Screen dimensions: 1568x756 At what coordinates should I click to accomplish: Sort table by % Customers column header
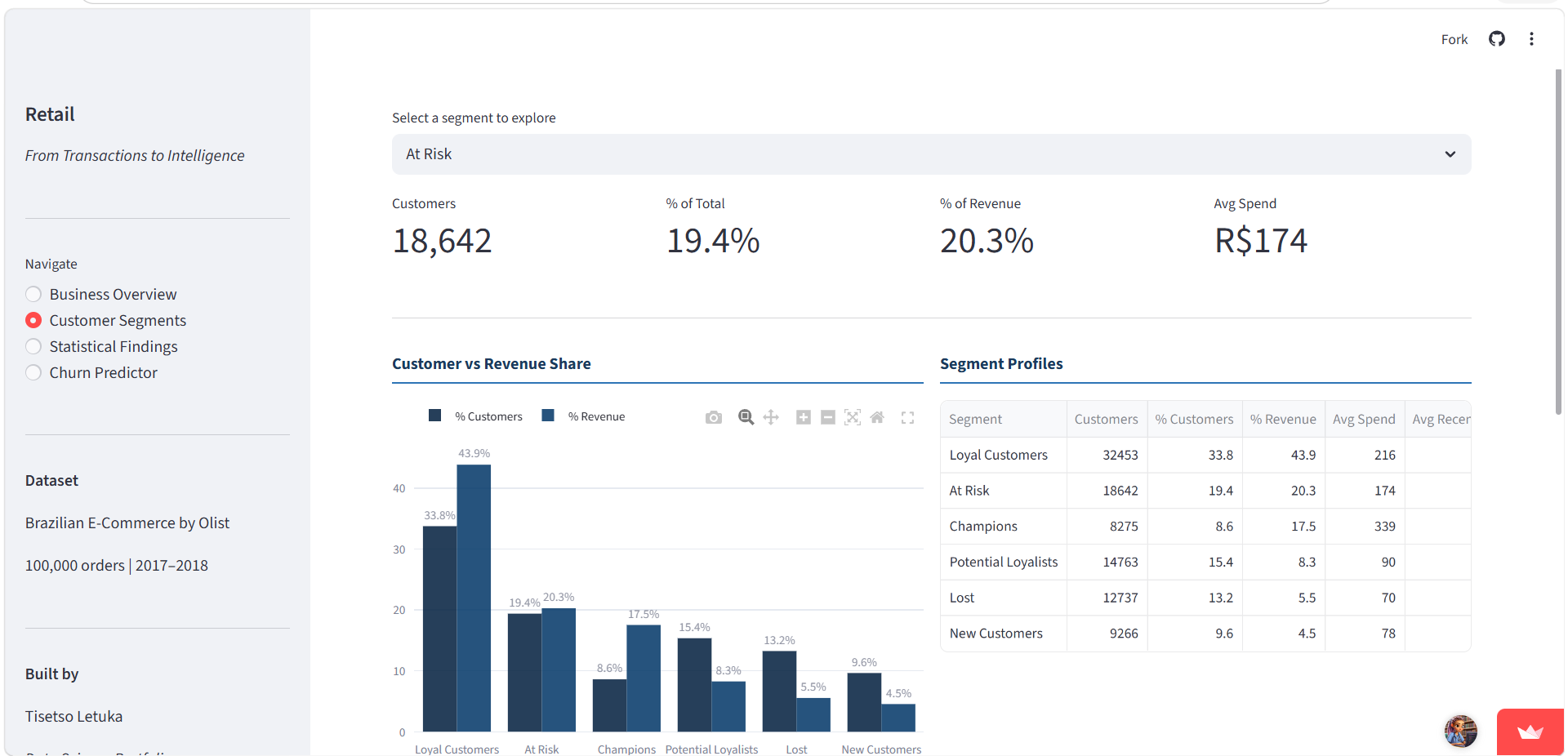click(x=1195, y=419)
